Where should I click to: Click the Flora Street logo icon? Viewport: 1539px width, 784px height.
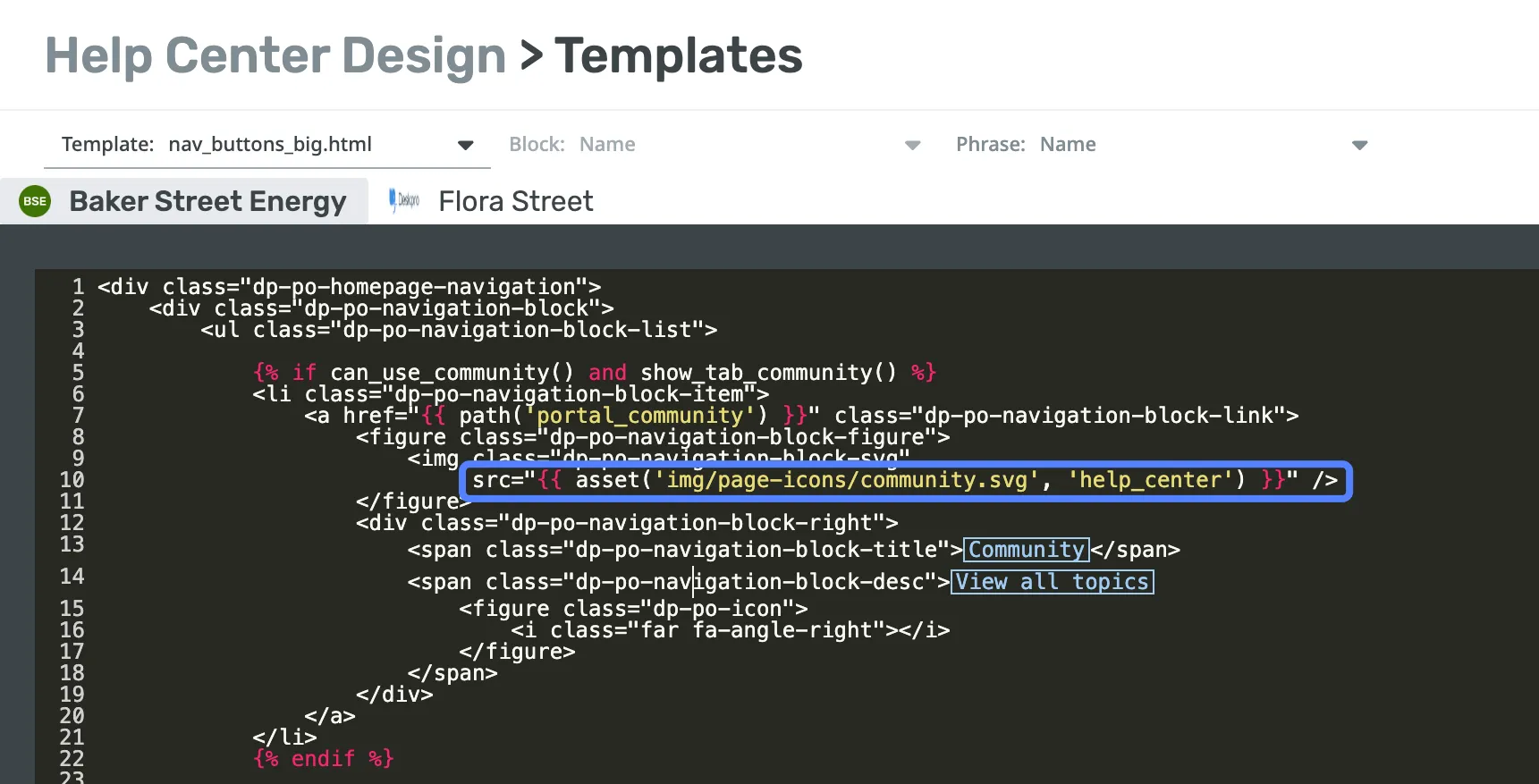click(404, 200)
